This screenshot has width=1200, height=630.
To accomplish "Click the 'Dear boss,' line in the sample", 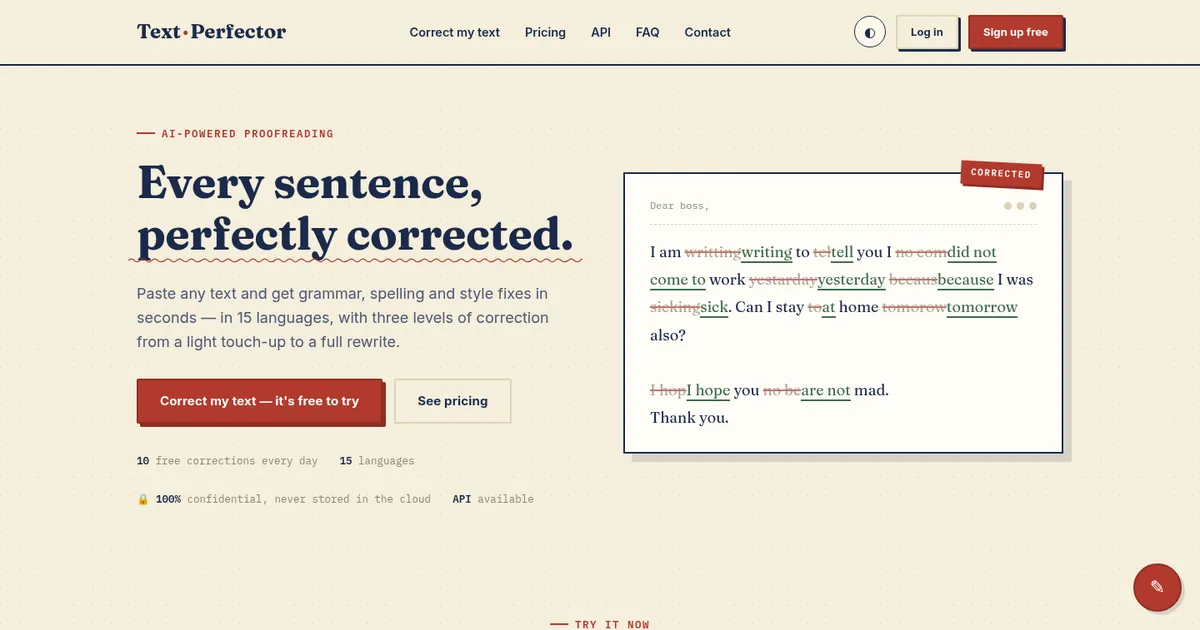I will 679,206.
